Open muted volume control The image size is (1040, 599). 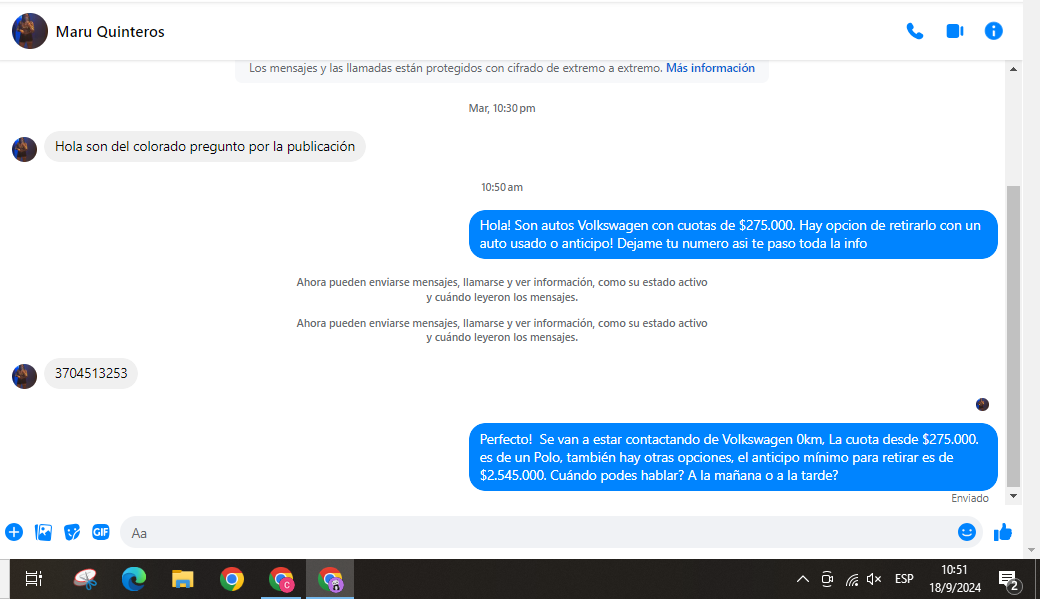point(874,579)
